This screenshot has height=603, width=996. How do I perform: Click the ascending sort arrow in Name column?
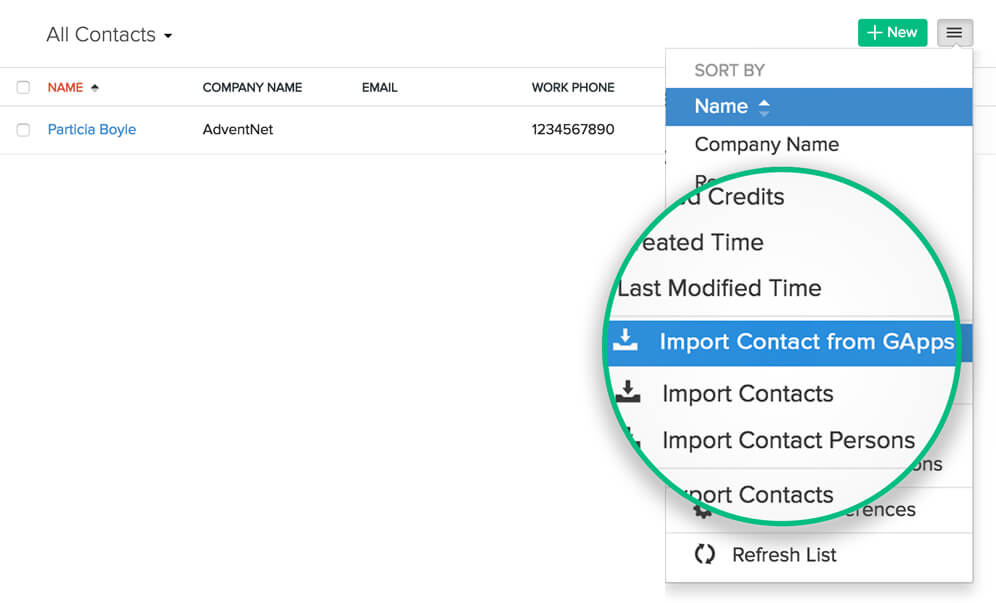click(95, 88)
